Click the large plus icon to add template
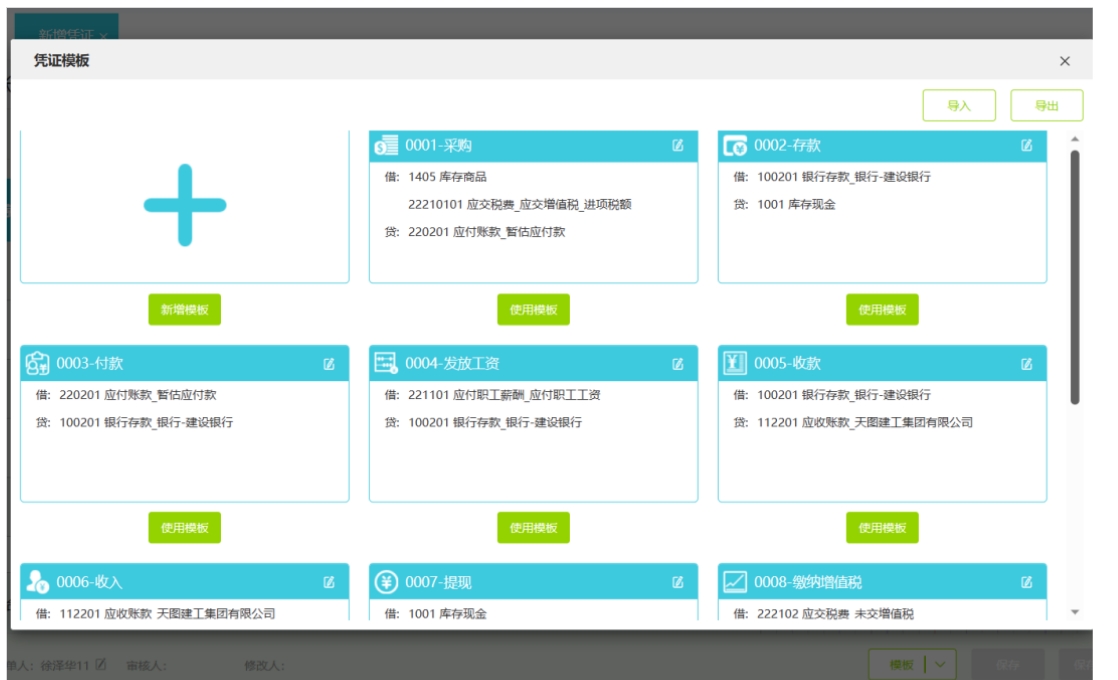This screenshot has height=680, width=1118. tap(185, 205)
